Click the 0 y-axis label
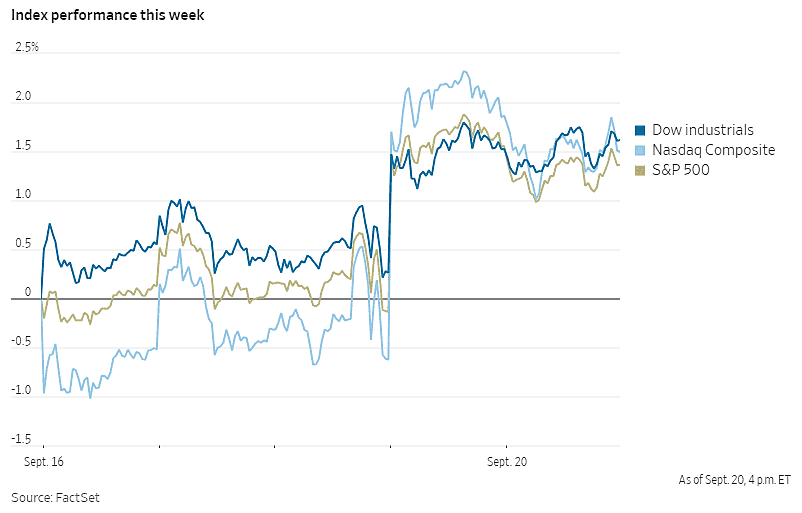 click(27, 293)
